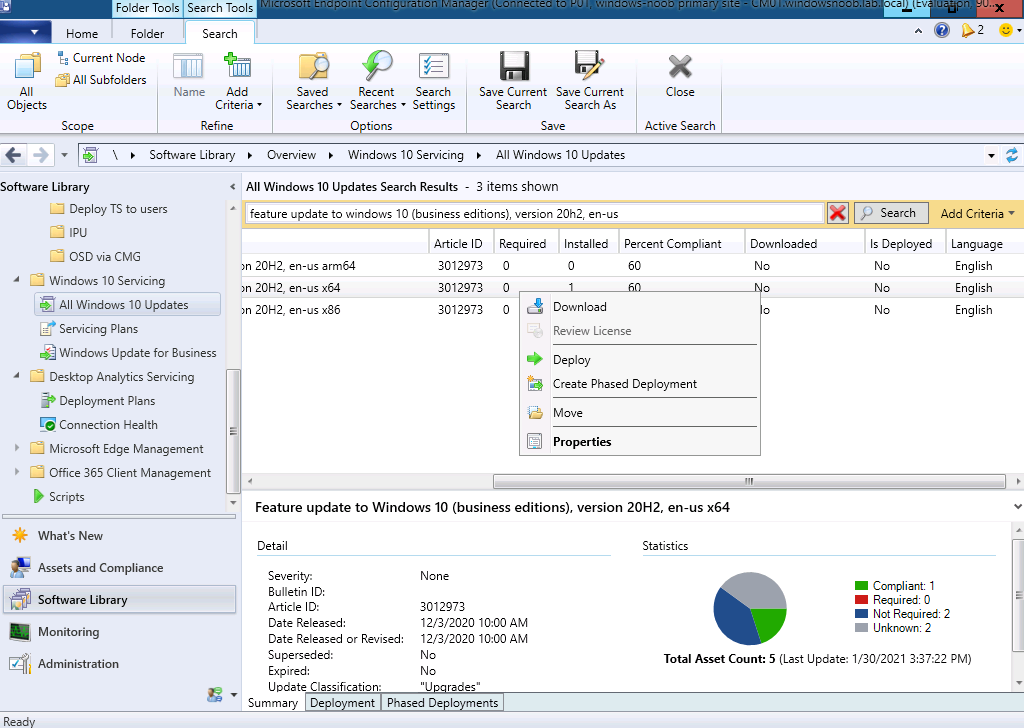Click the smiley feedback icon
The width and height of the screenshot is (1024, 728).
click(x=1006, y=30)
